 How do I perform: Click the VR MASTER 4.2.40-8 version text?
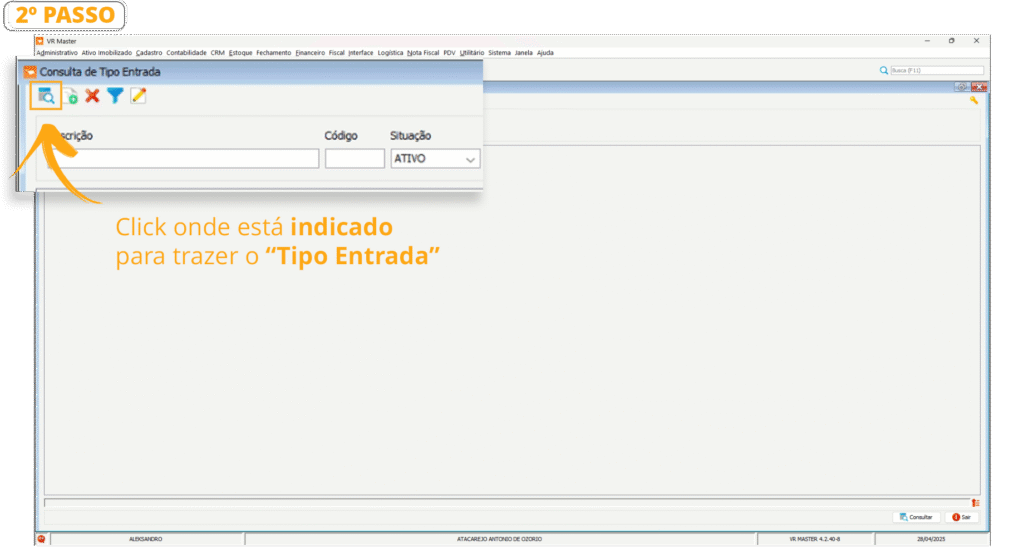pos(814,540)
